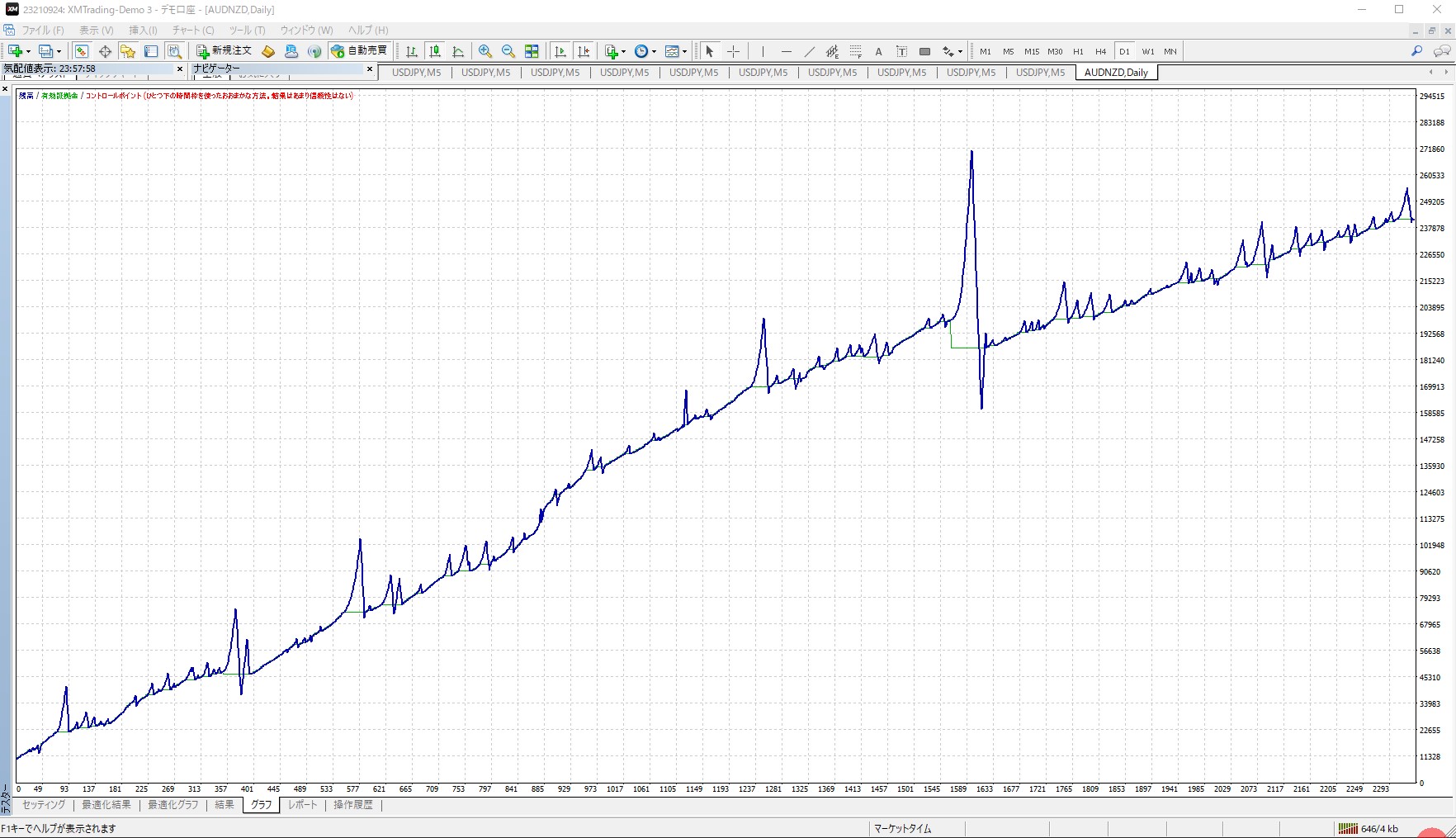The width and height of the screenshot is (1456, 838).
Task: Select the Fibonacci retracement tool
Action: coord(855,51)
